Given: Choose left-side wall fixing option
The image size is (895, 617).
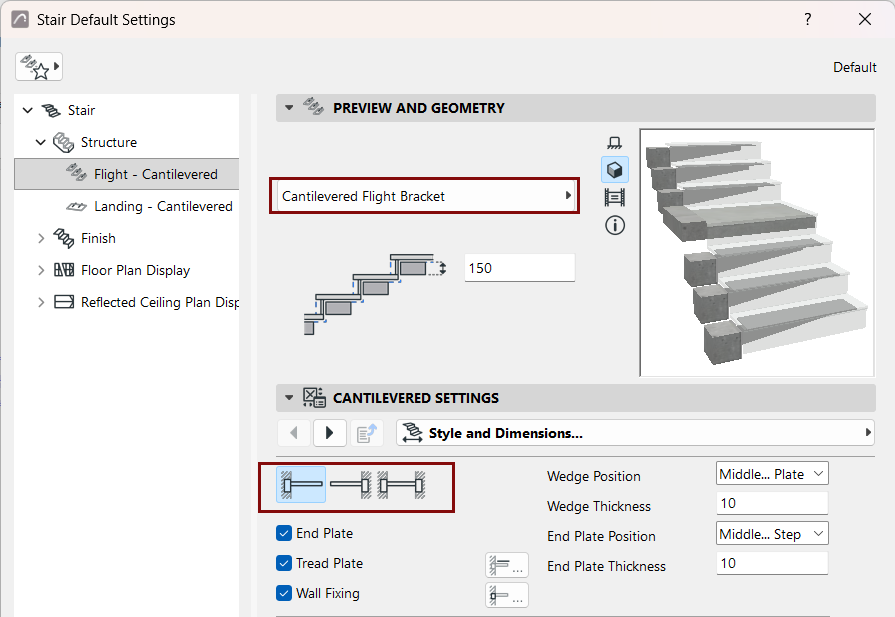Looking at the screenshot, I should click(301, 485).
